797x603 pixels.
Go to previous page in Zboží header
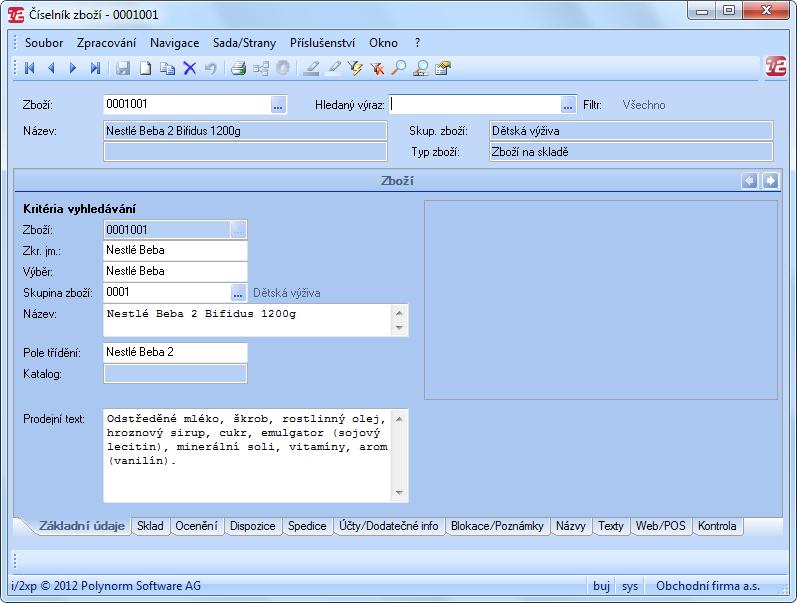749,180
